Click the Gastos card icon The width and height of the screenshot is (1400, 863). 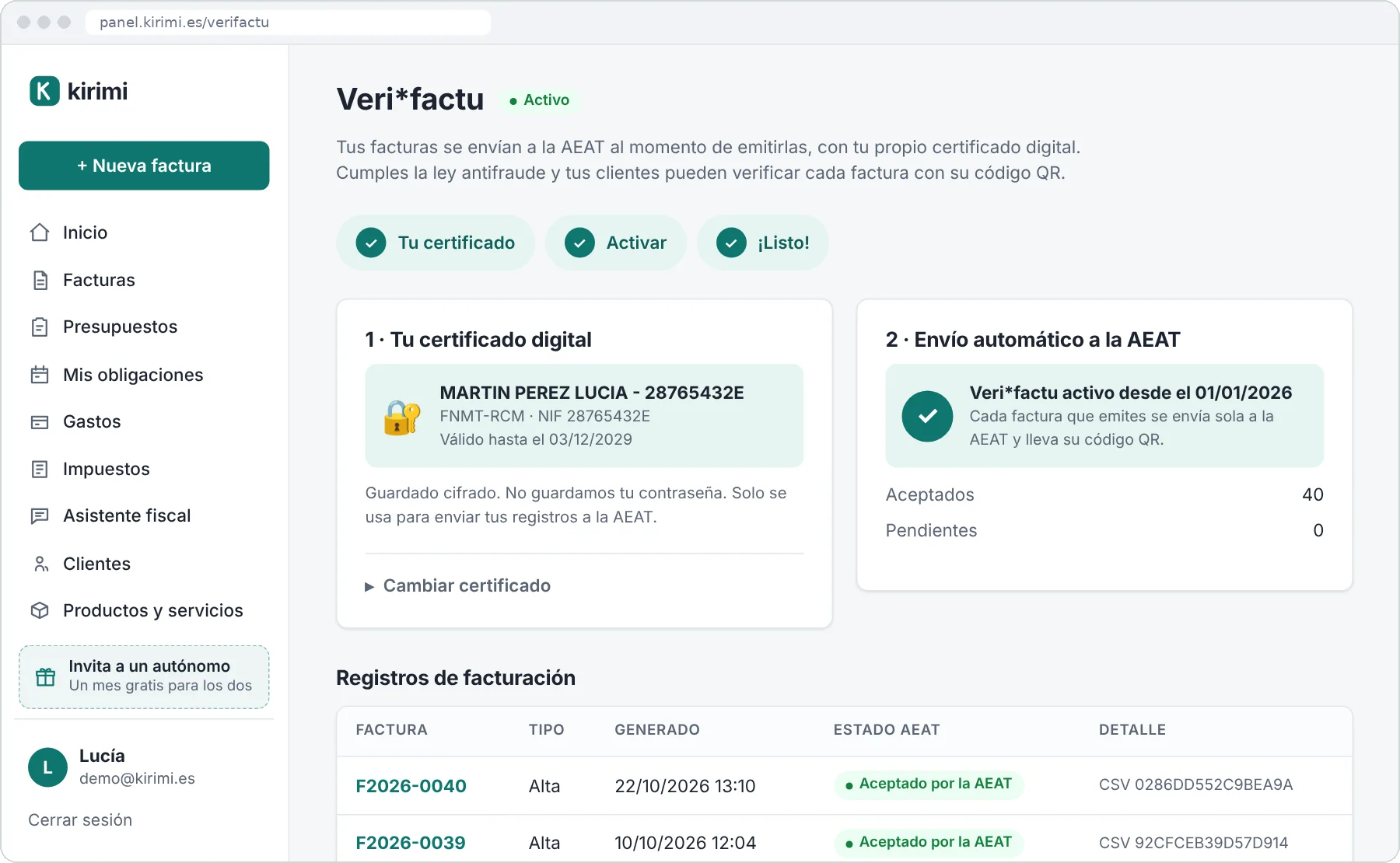tap(40, 422)
